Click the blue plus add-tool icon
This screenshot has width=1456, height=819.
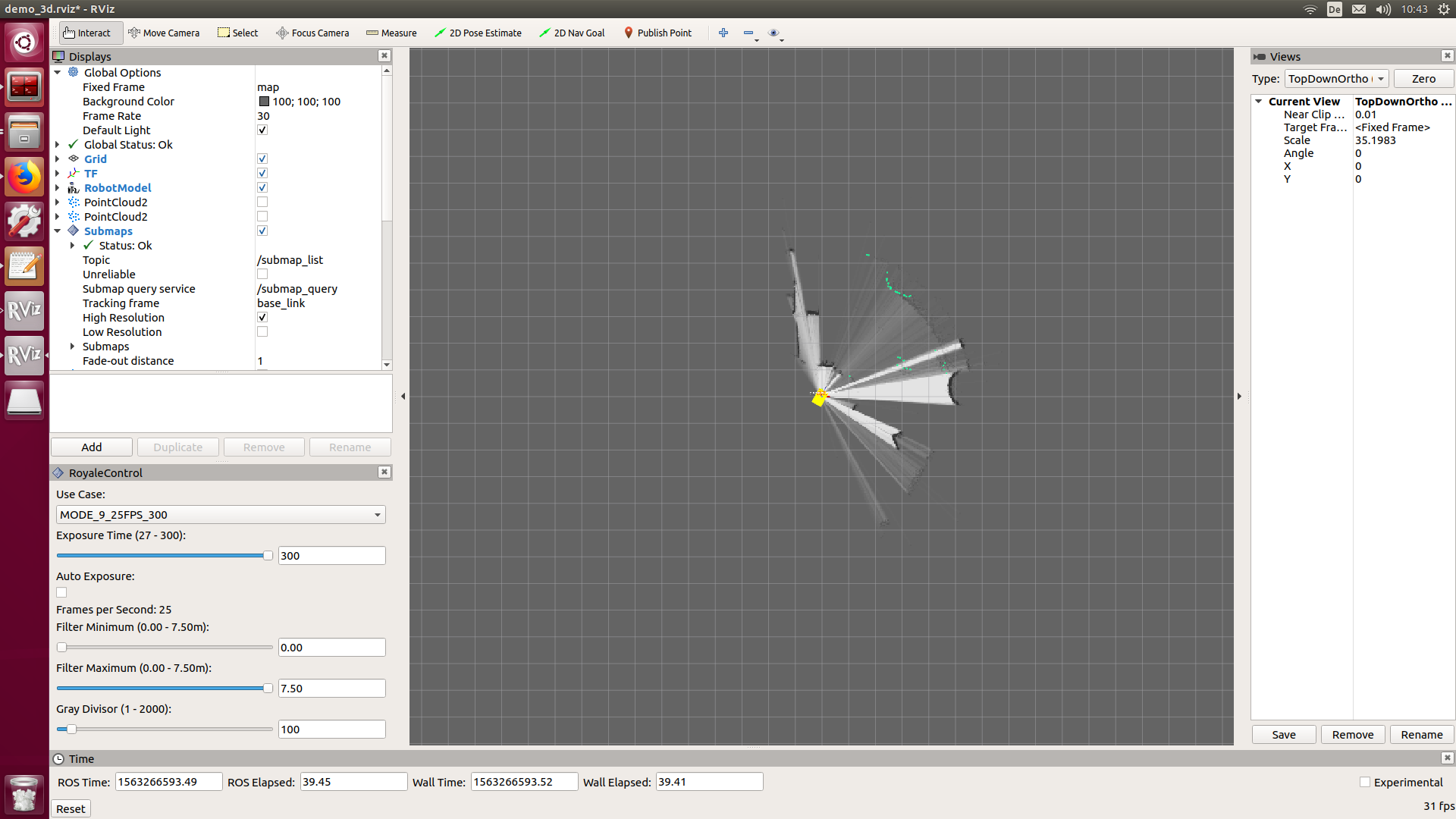coord(723,33)
